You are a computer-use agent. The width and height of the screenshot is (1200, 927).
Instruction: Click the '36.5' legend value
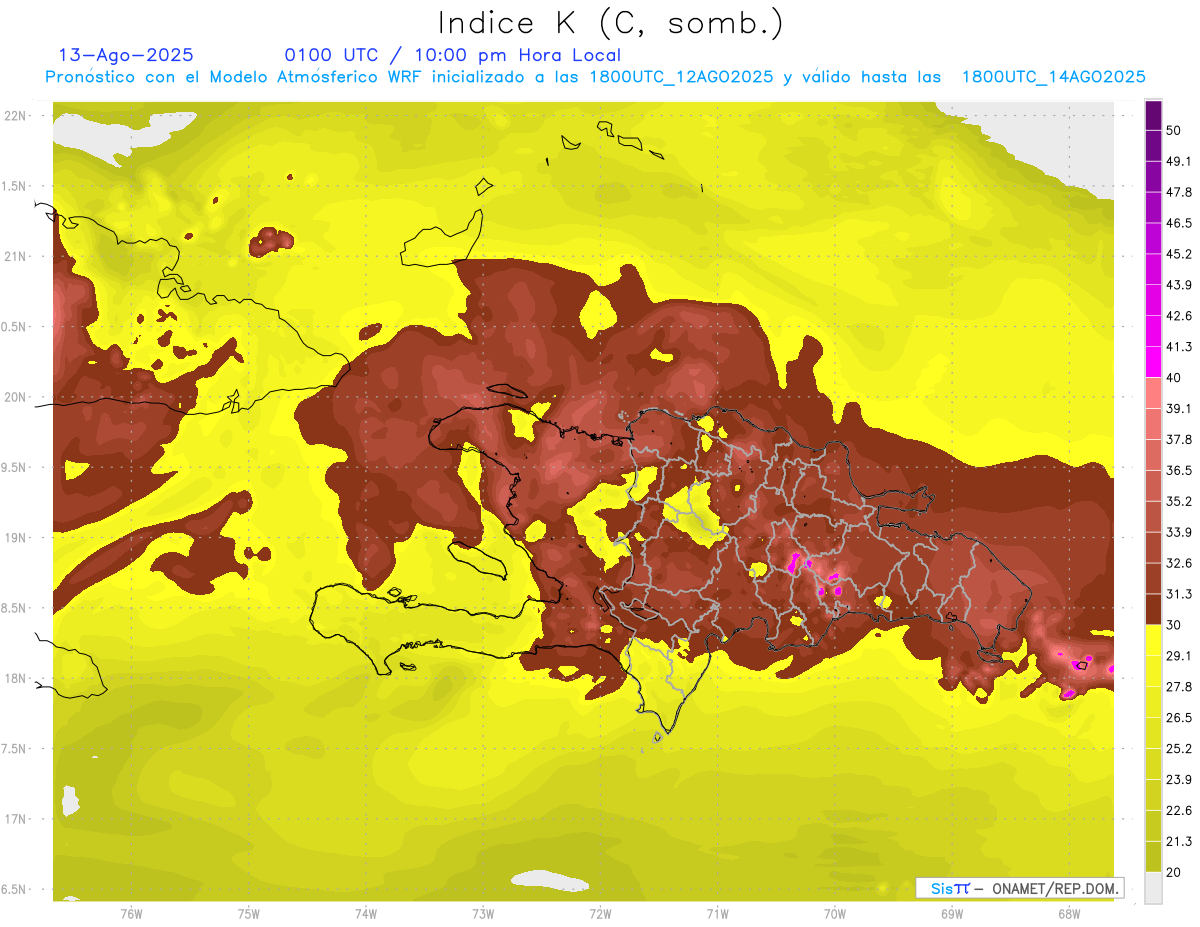pos(1179,470)
